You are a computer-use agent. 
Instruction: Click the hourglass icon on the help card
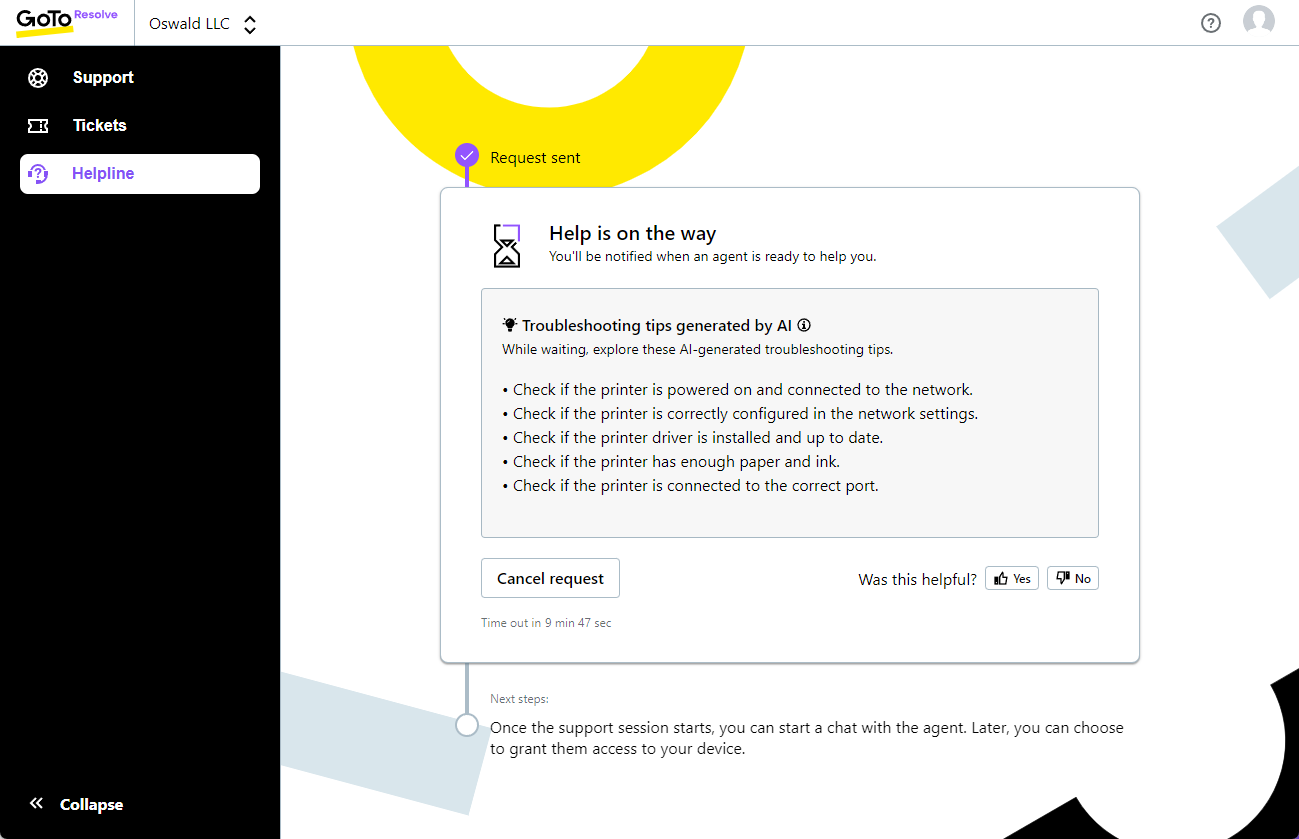coord(506,244)
